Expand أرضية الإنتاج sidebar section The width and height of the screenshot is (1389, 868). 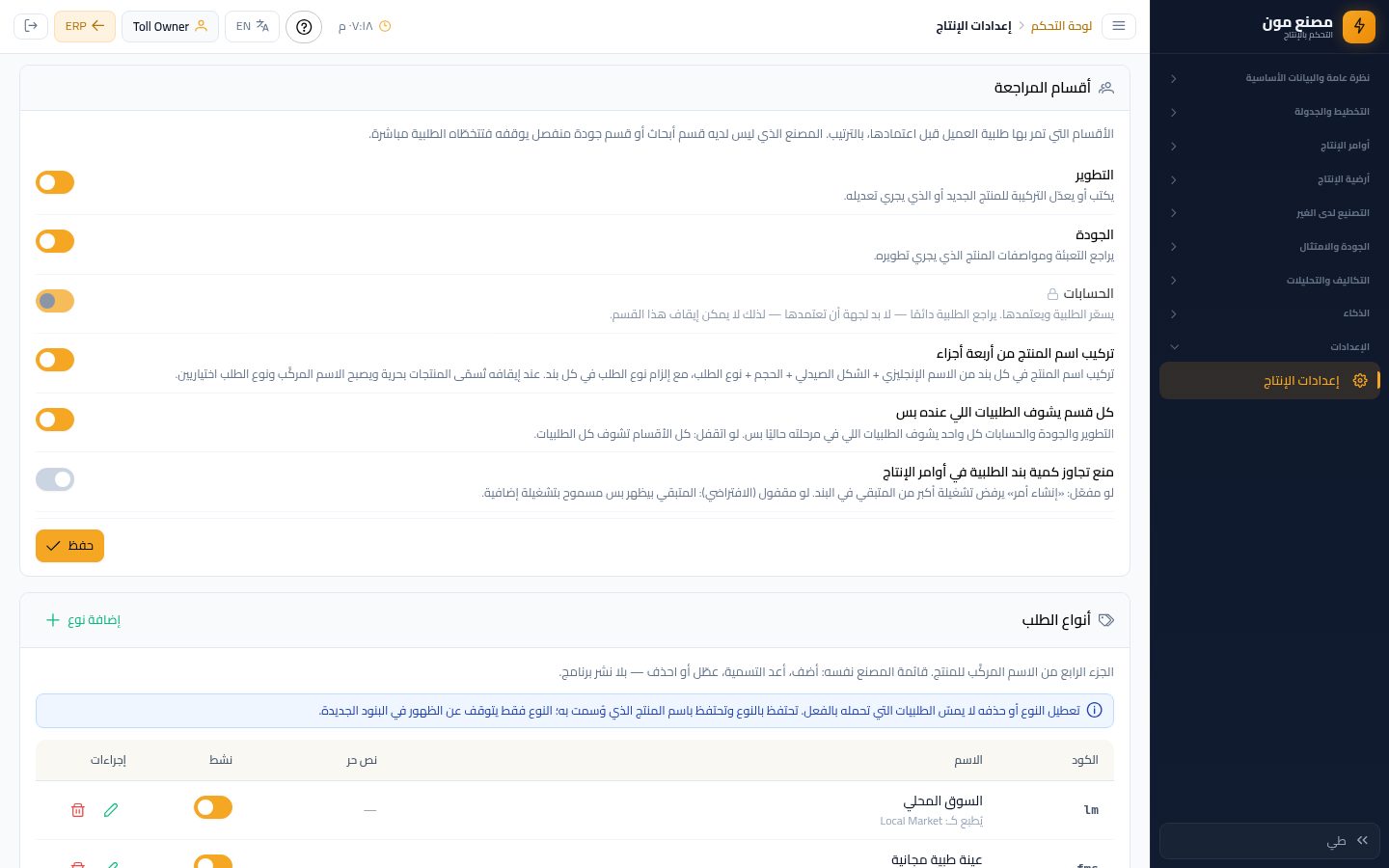1269,179
